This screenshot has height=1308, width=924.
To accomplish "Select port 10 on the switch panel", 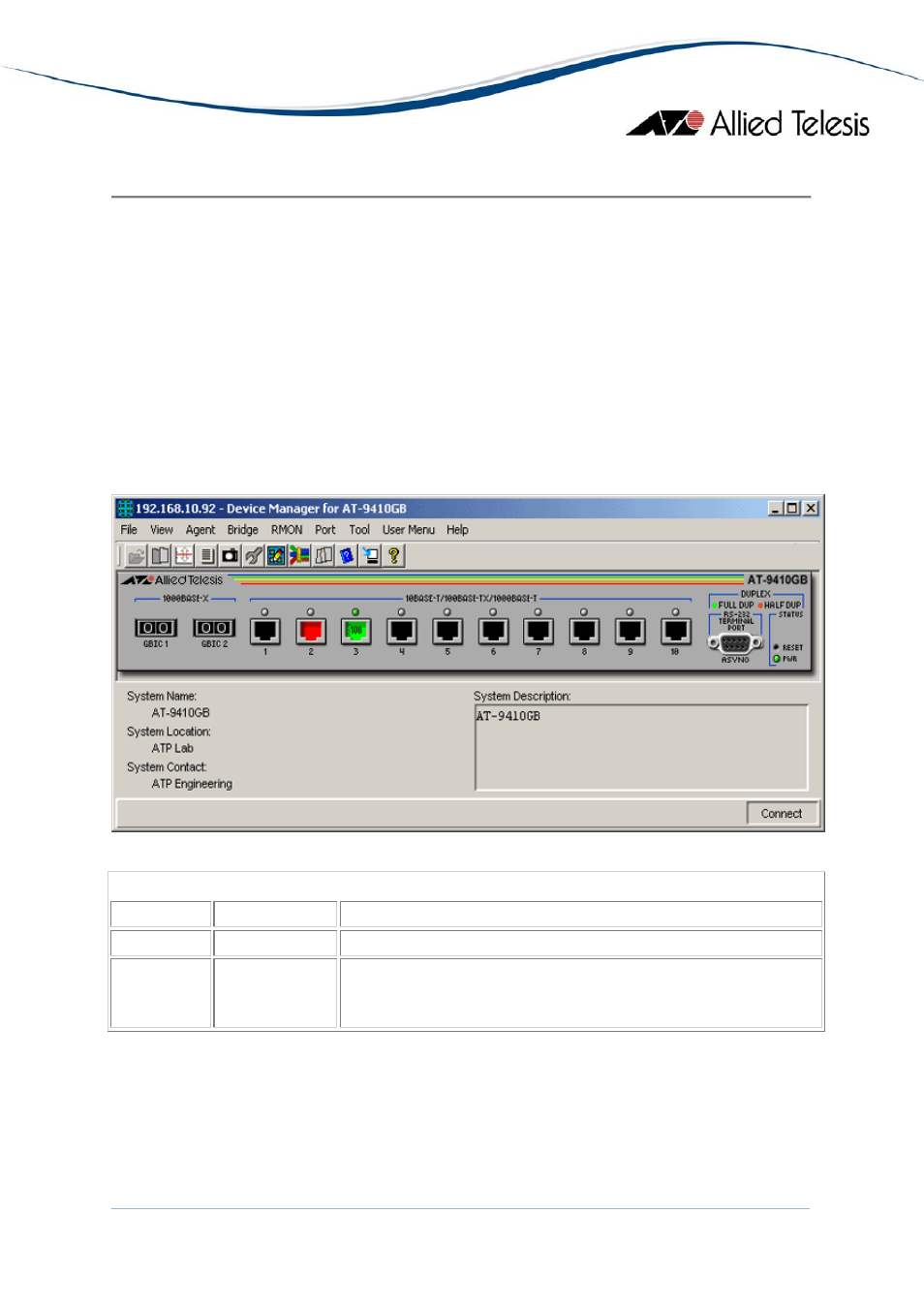I will coord(675,631).
